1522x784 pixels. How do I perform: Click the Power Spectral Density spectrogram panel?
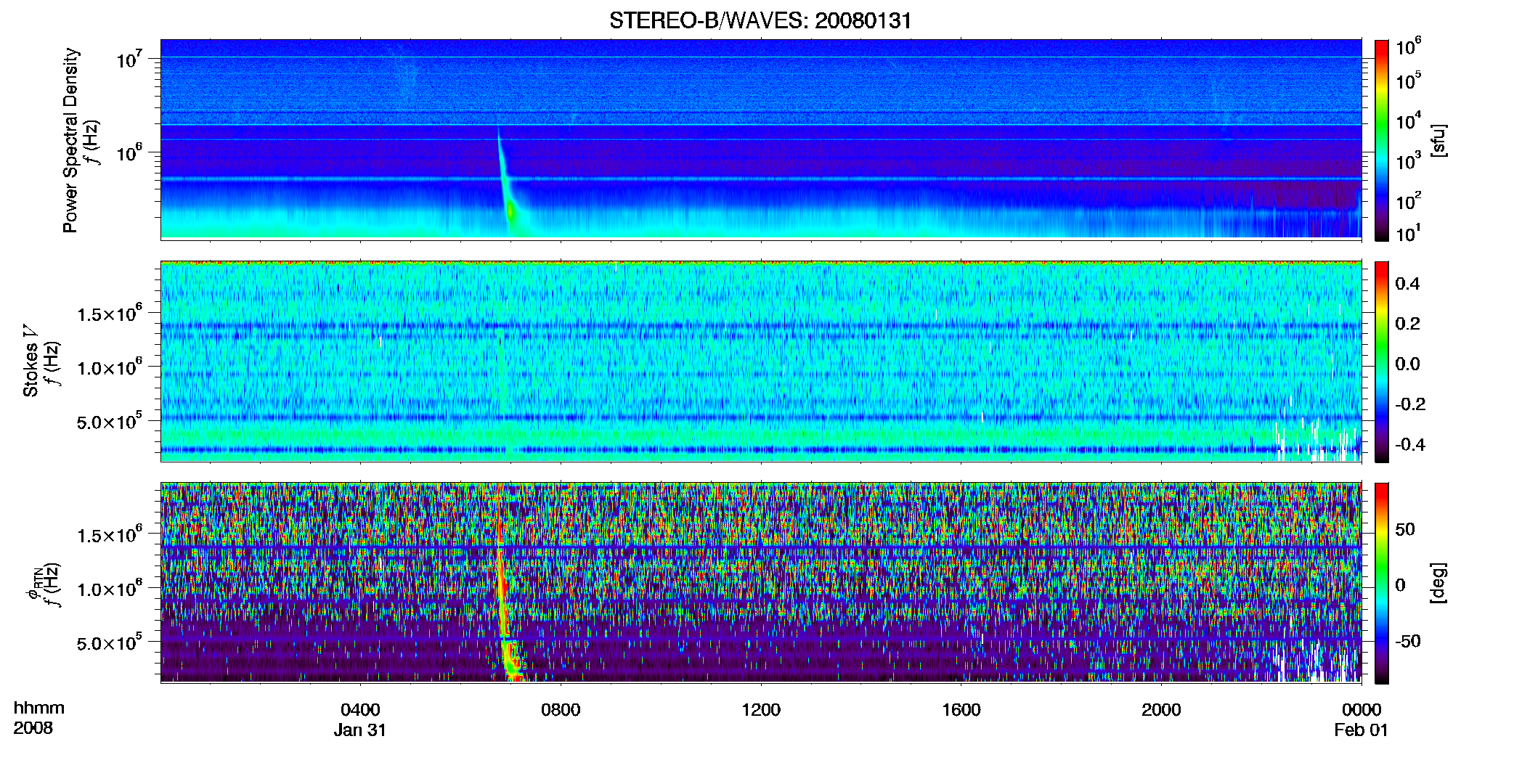coord(761,139)
